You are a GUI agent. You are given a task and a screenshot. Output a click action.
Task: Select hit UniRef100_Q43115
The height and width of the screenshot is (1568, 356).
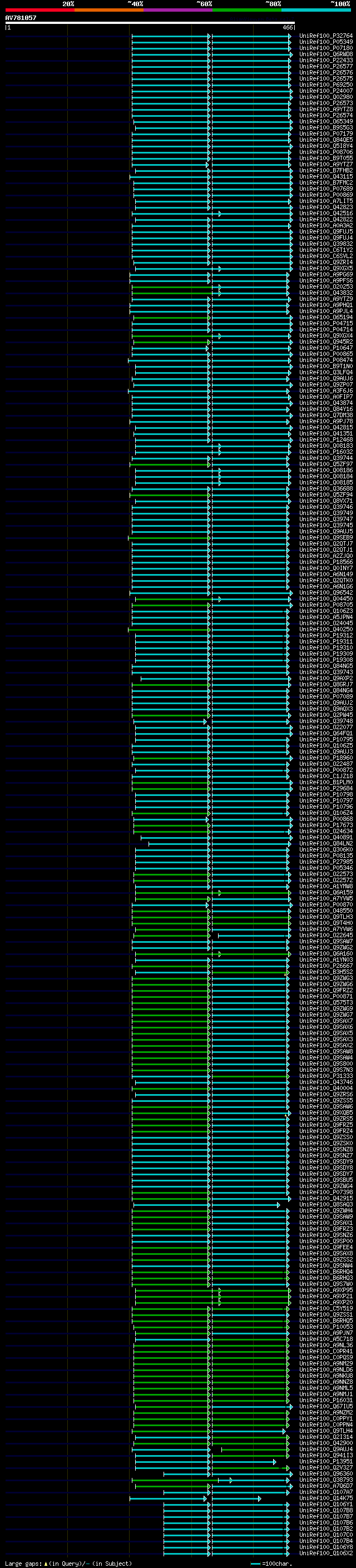[325, 176]
